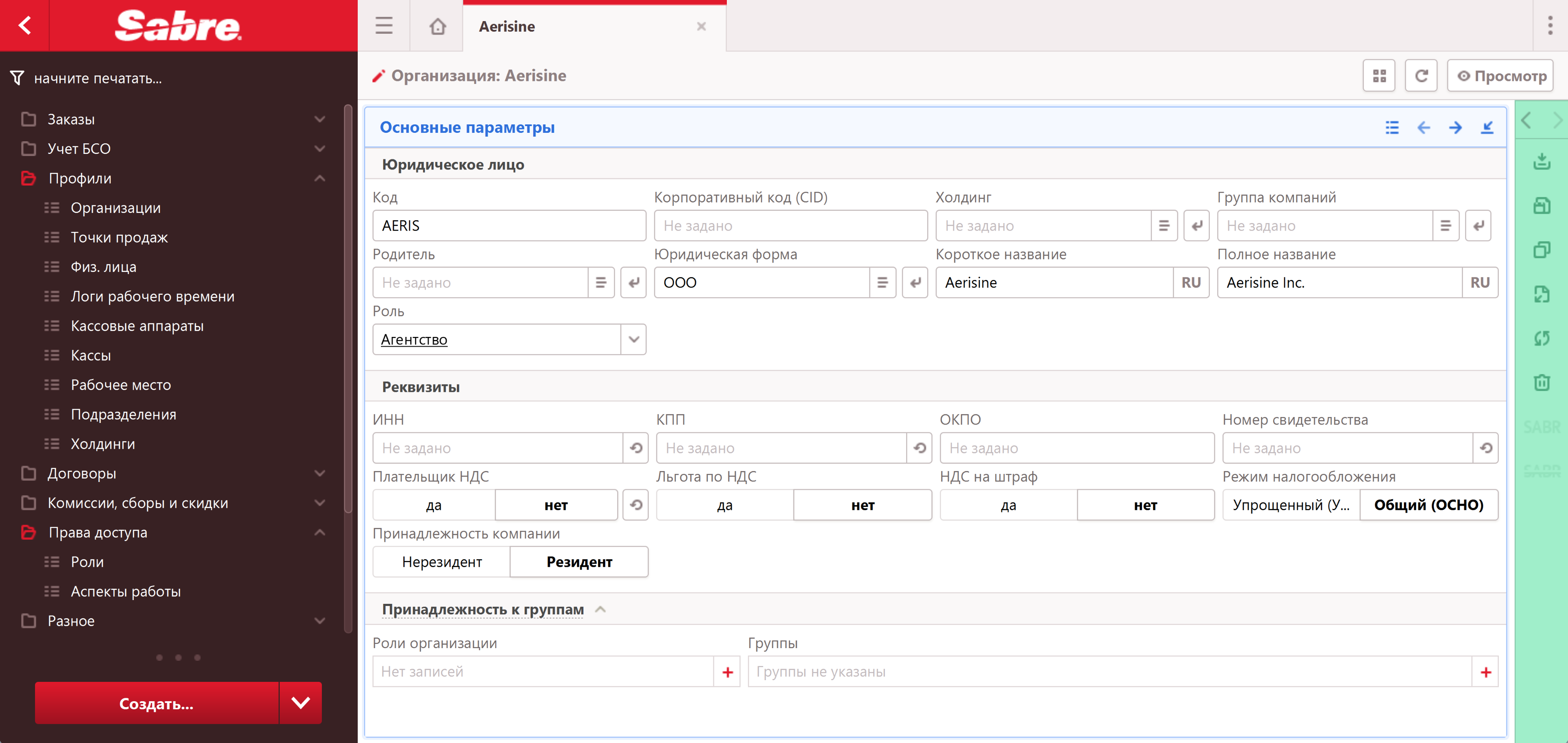Click the grid layout icon in header
The image size is (1568, 743).
(x=1379, y=76)
